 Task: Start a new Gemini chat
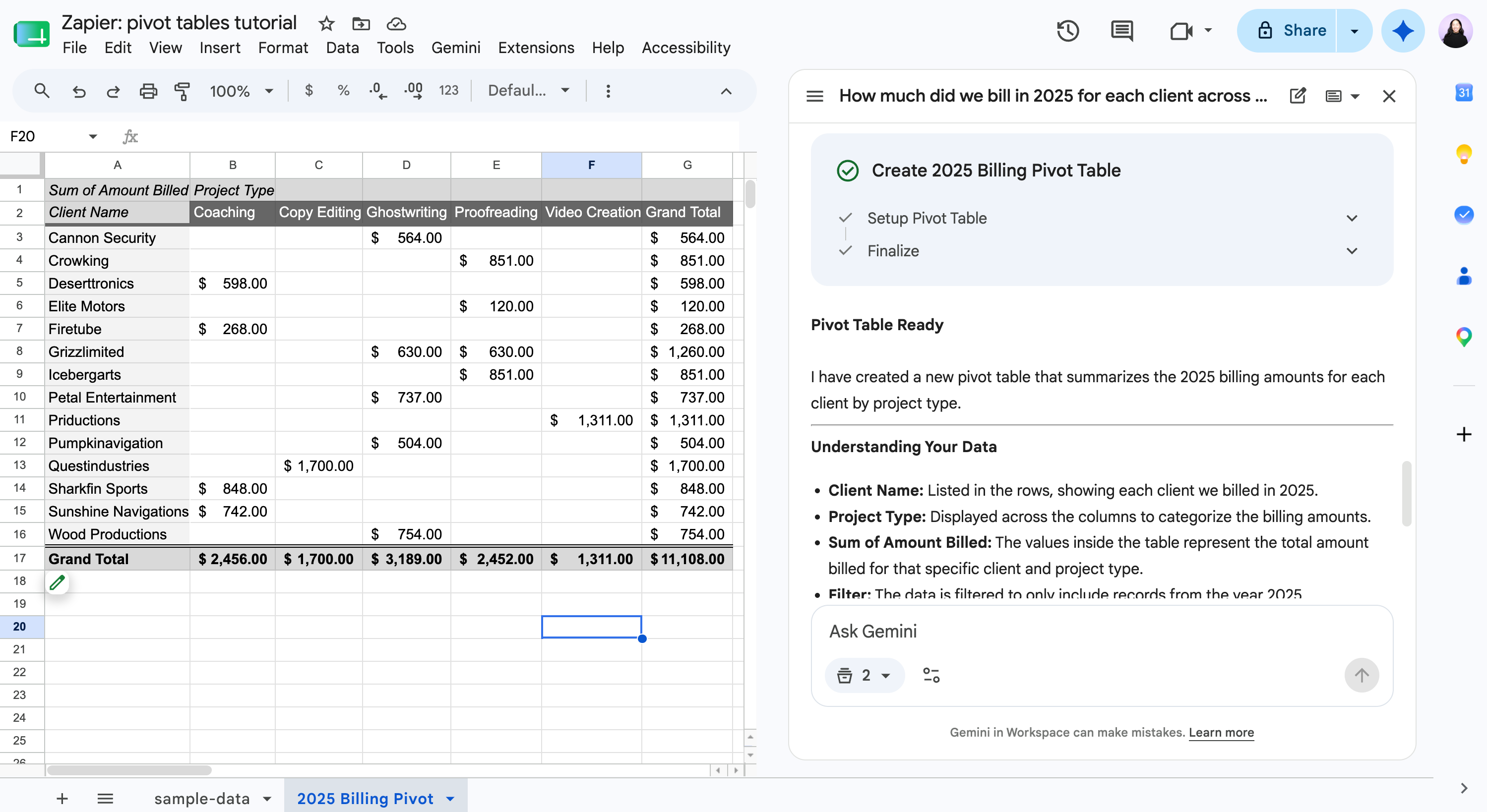[1297, 96]
